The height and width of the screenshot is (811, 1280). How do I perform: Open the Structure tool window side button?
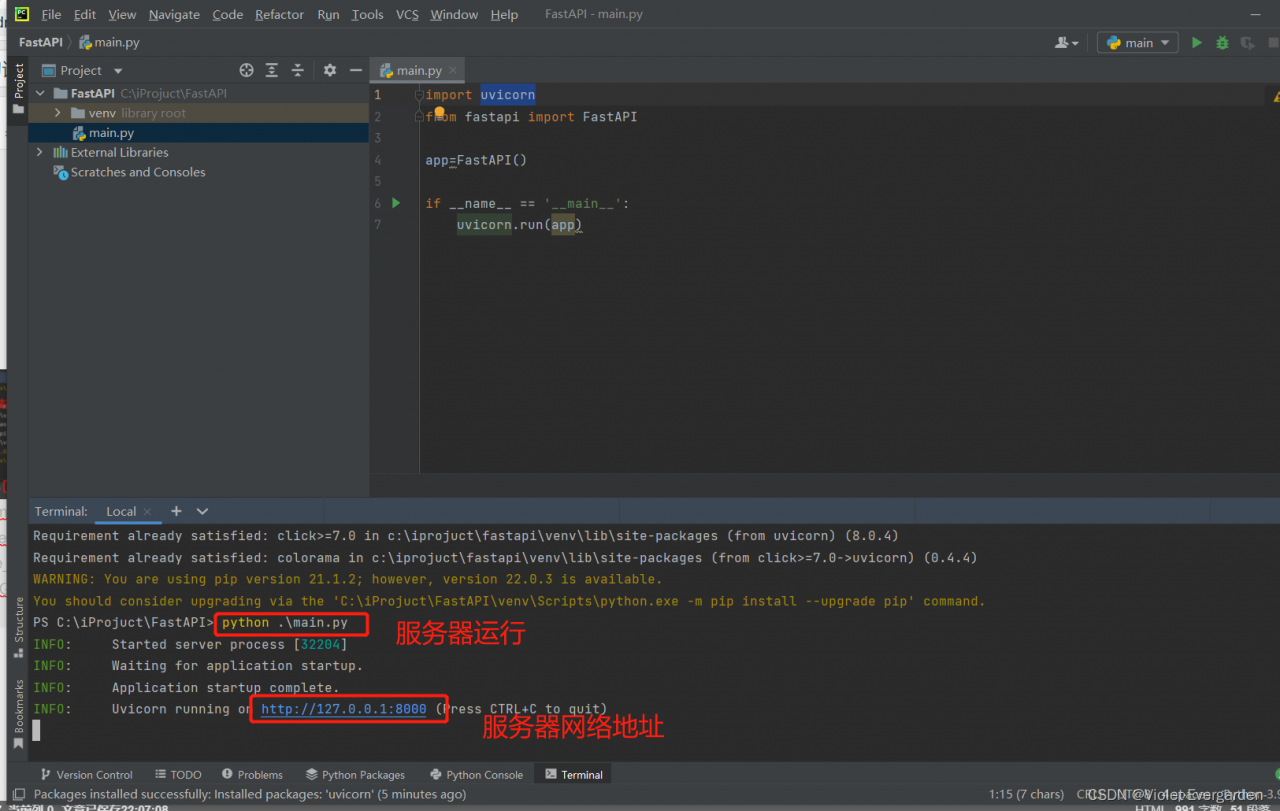coord(18,627)
